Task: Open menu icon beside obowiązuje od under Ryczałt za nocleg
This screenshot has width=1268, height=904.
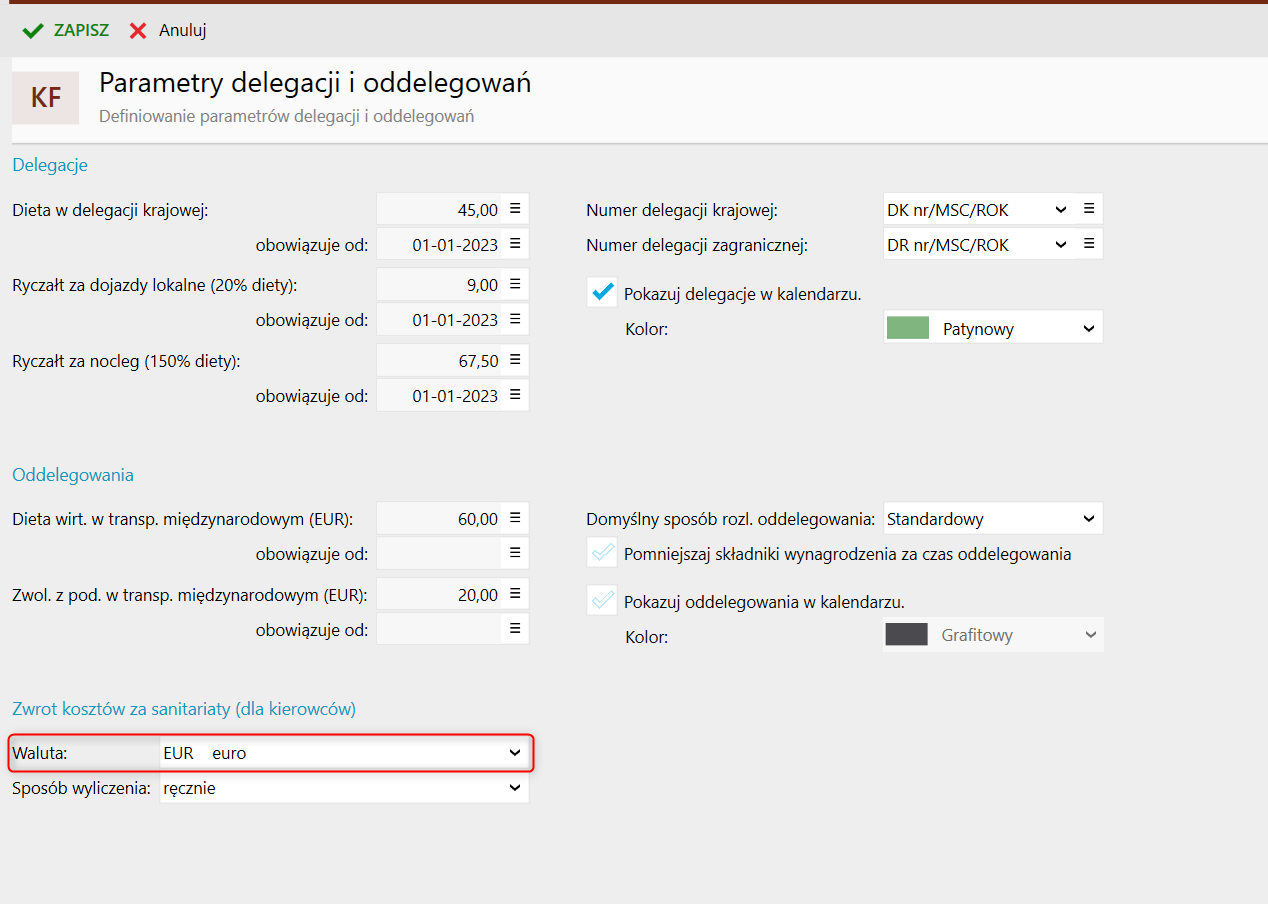Action: click(515, 395)
